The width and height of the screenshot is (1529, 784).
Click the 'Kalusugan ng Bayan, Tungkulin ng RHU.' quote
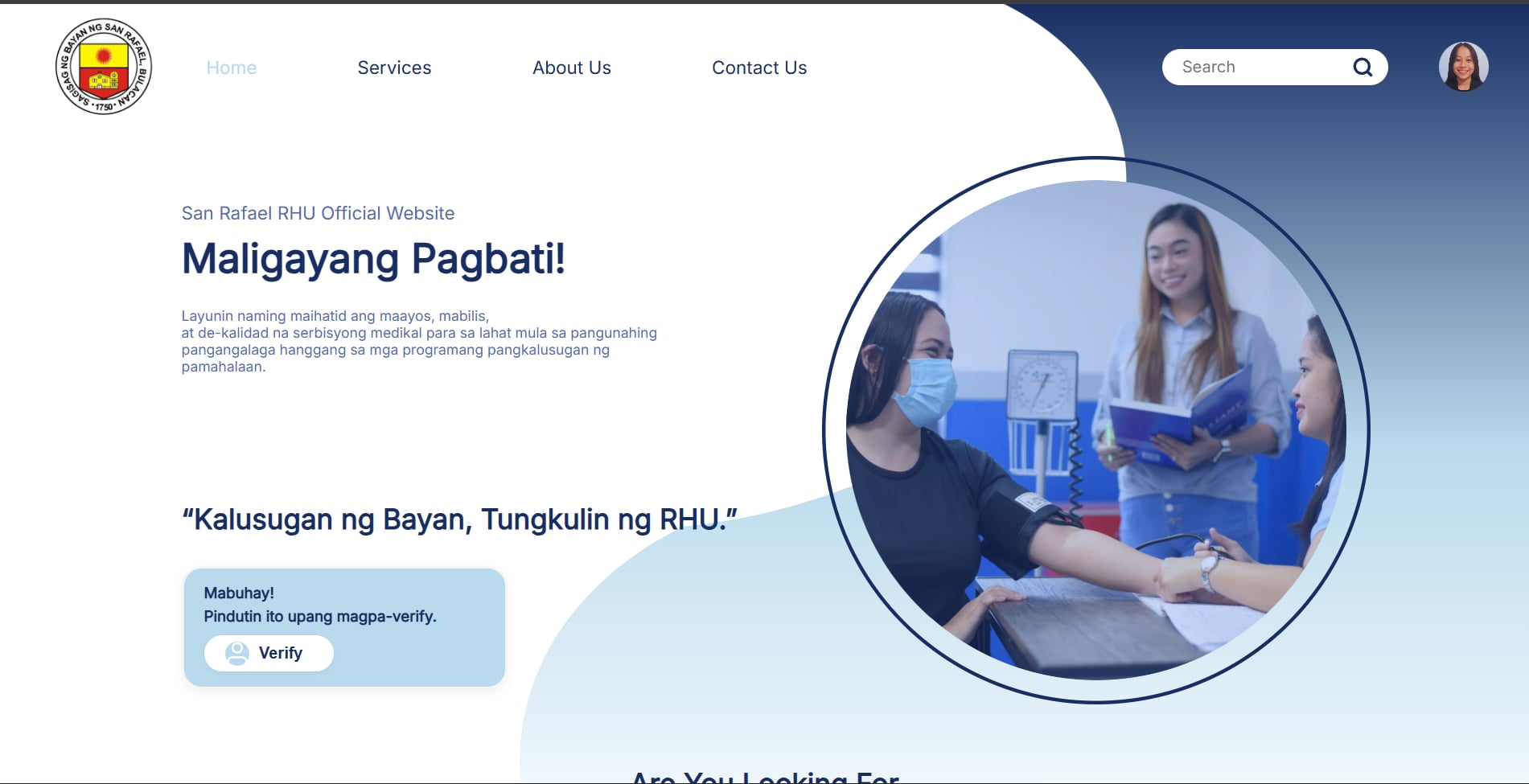(459, 519)
